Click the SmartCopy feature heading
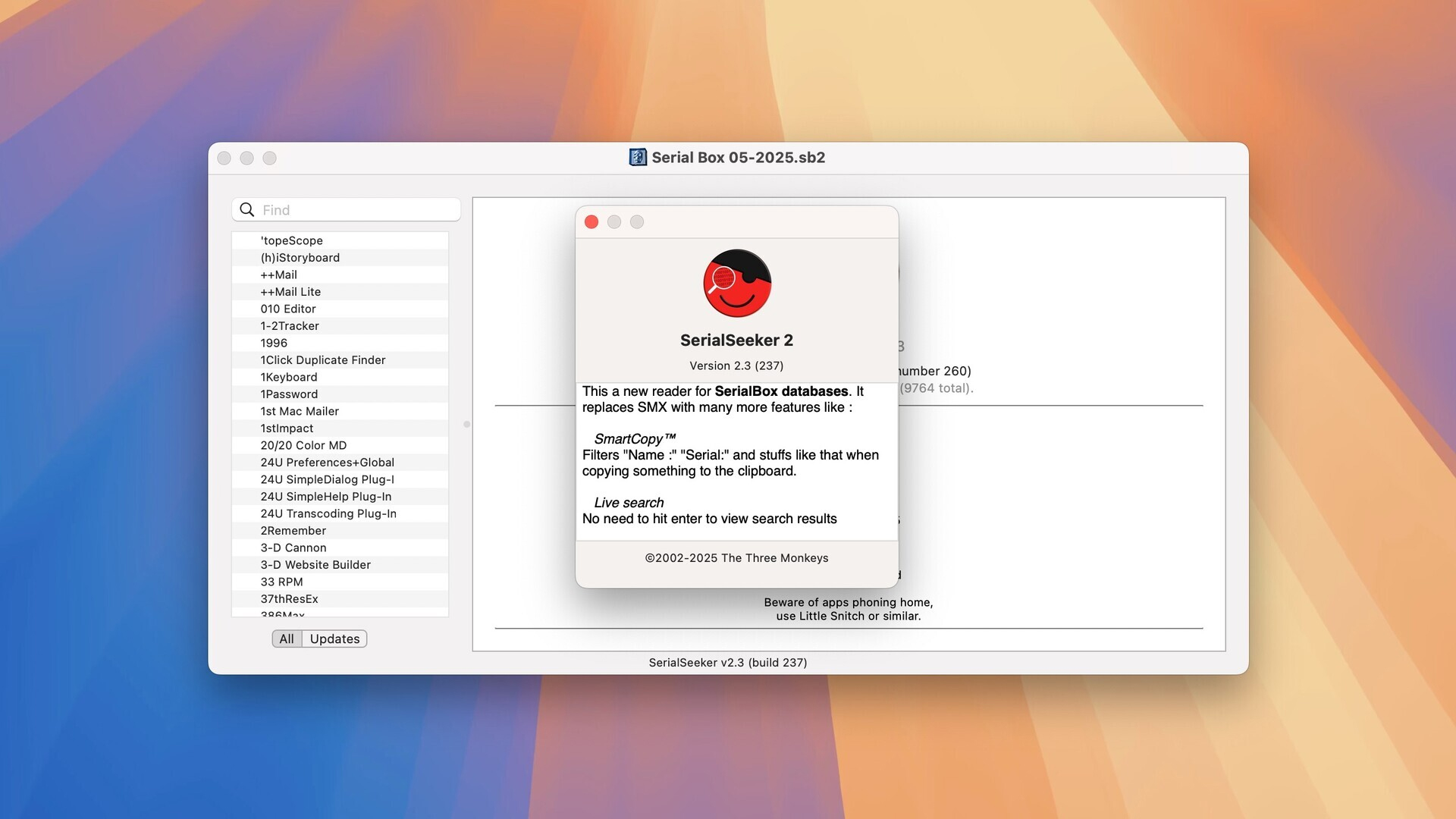 [635, 439]
